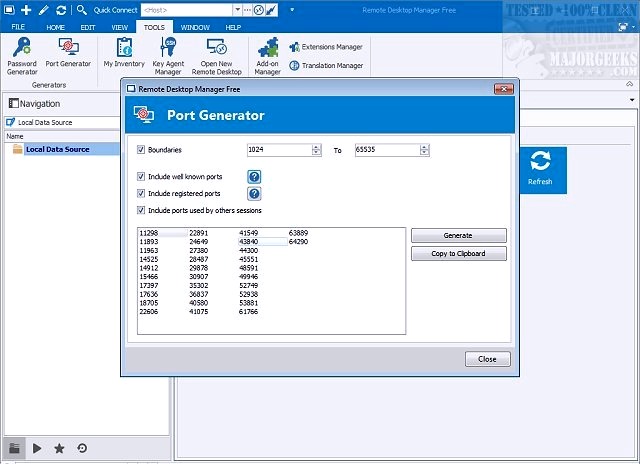Select Local Data Source tree item
This screenshot has height=464, width=640.
tap(57, 149)
